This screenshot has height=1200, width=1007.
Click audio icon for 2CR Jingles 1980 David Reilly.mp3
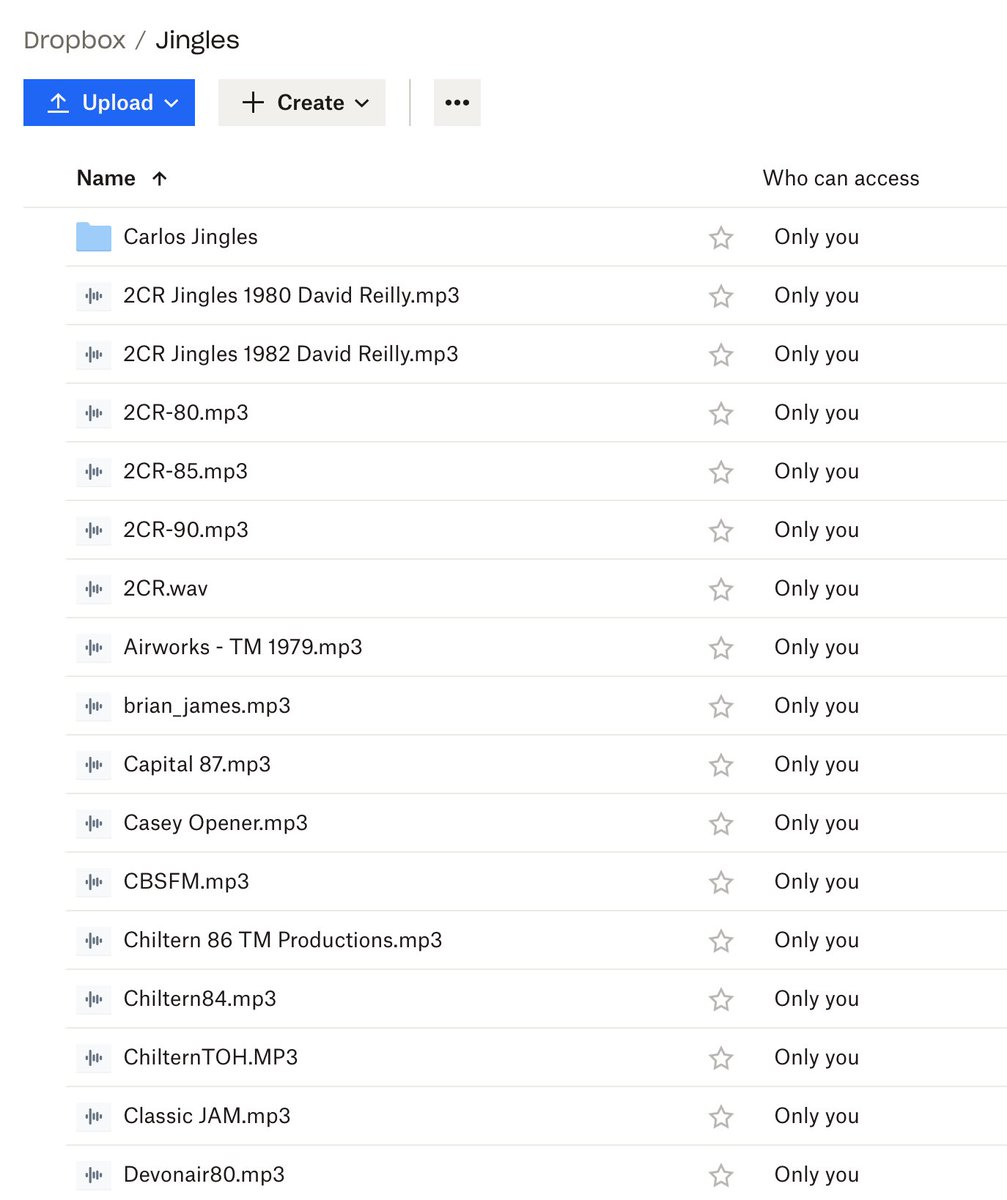(94, 296)
